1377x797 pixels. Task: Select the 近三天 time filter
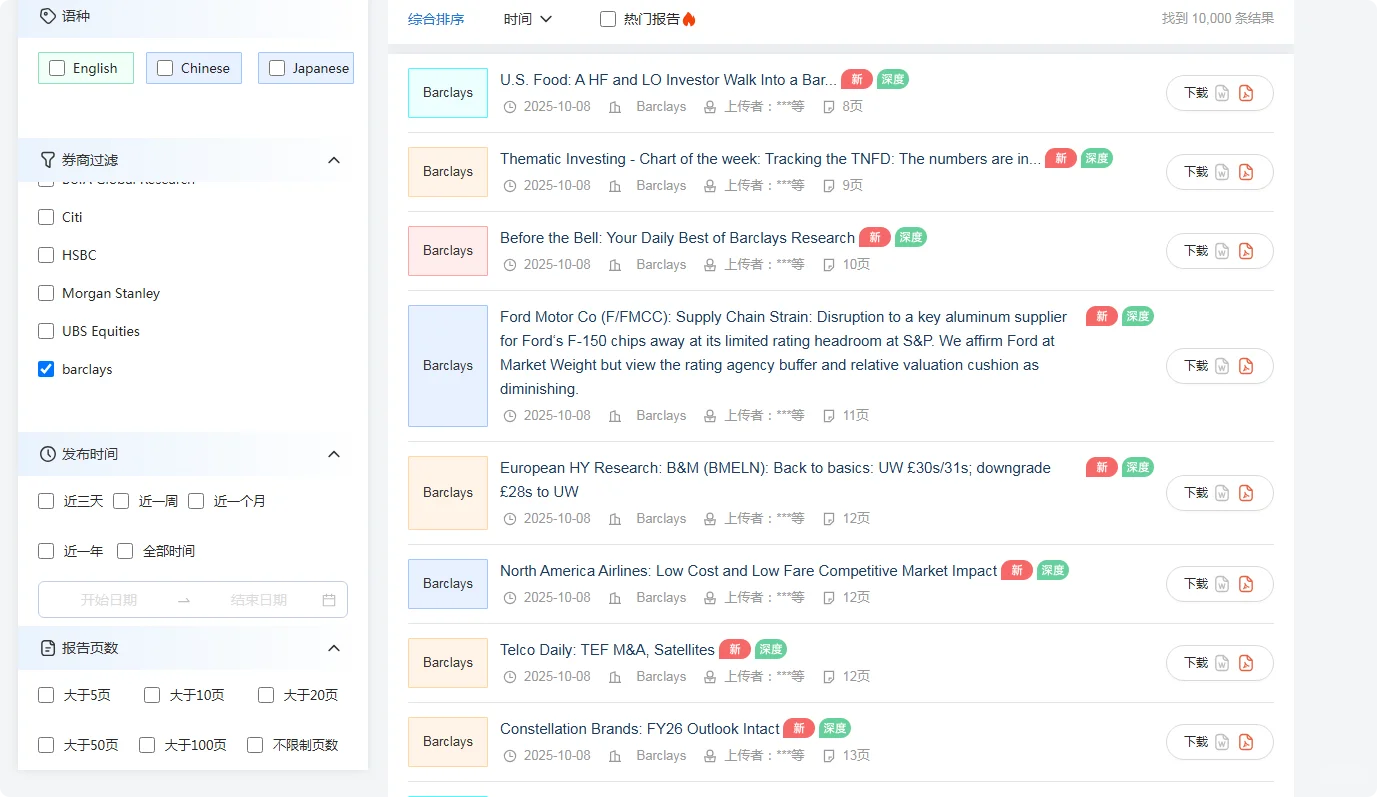point(46,501)
